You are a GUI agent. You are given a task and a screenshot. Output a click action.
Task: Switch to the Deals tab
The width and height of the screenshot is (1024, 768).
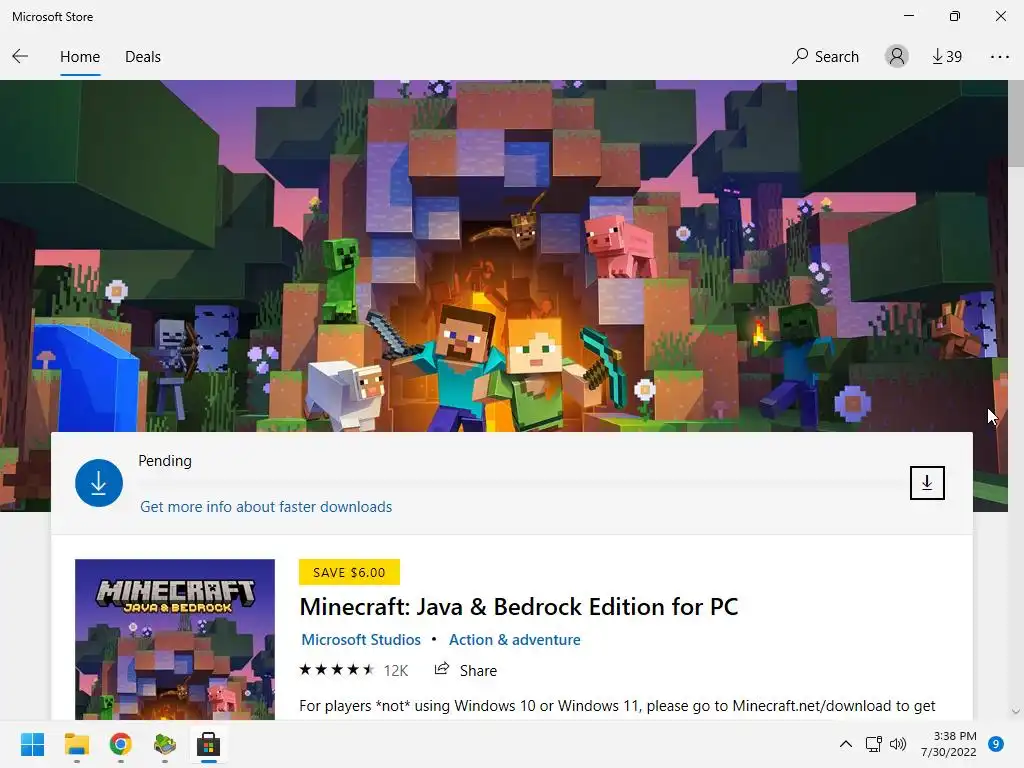[143, 57]
